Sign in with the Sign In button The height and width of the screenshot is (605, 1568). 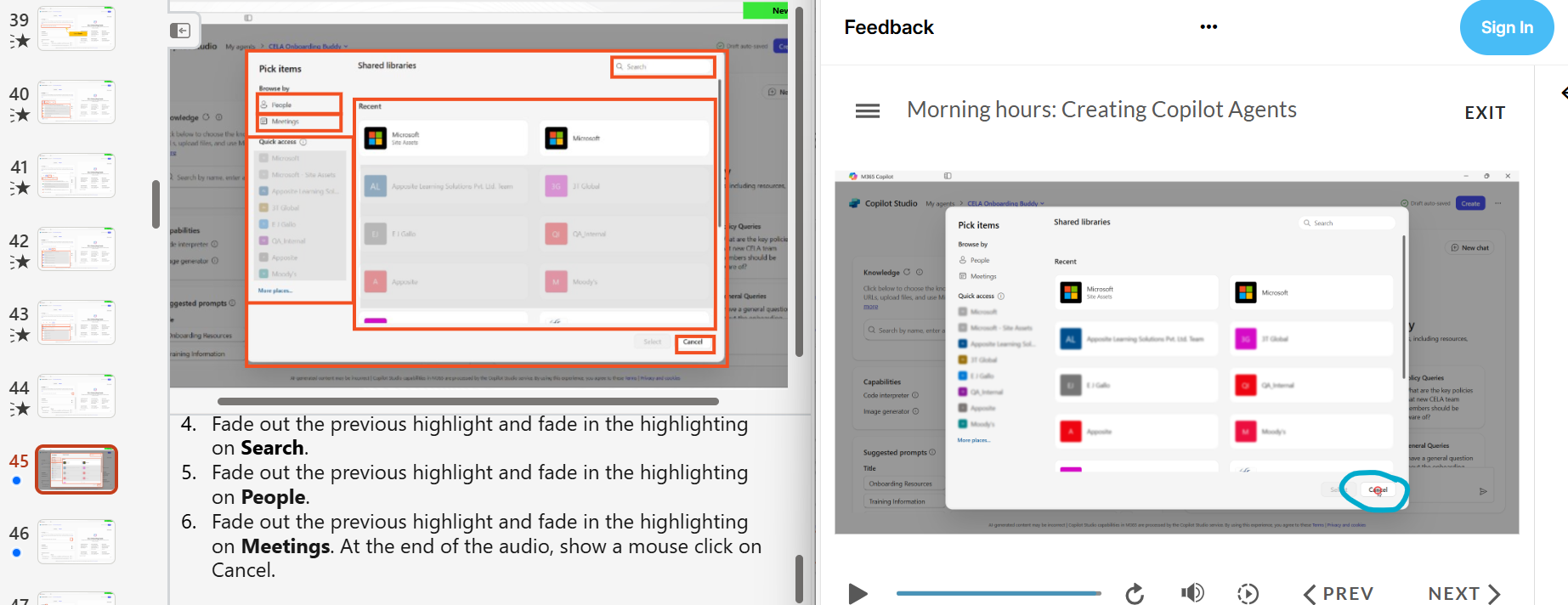click(1507, 27)
